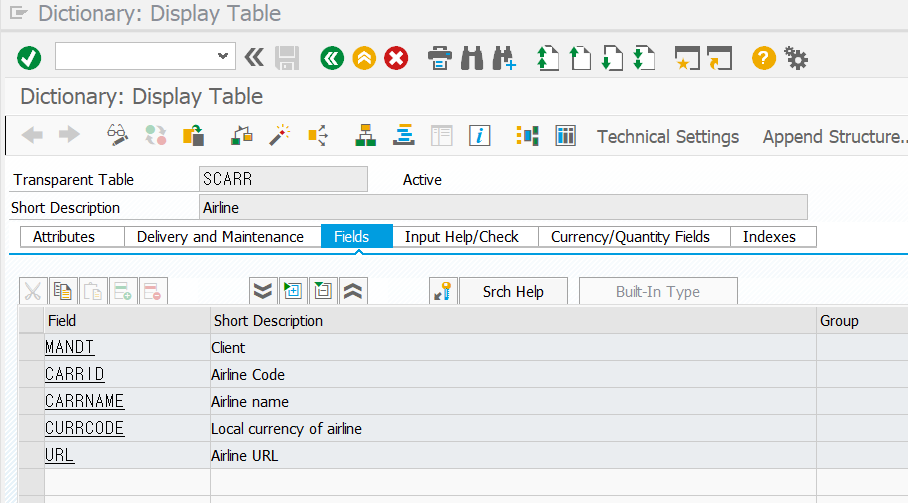Open the Currency/Quantity Fields tab

pos(634,237)
